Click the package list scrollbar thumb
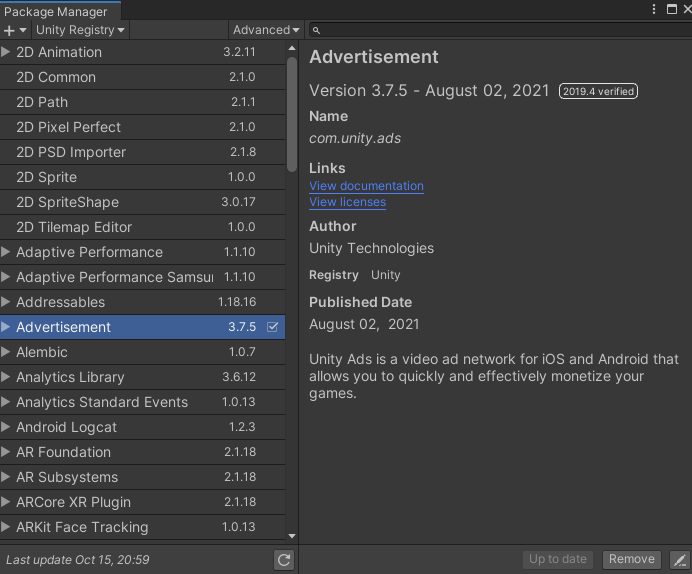 pos(292,114)
